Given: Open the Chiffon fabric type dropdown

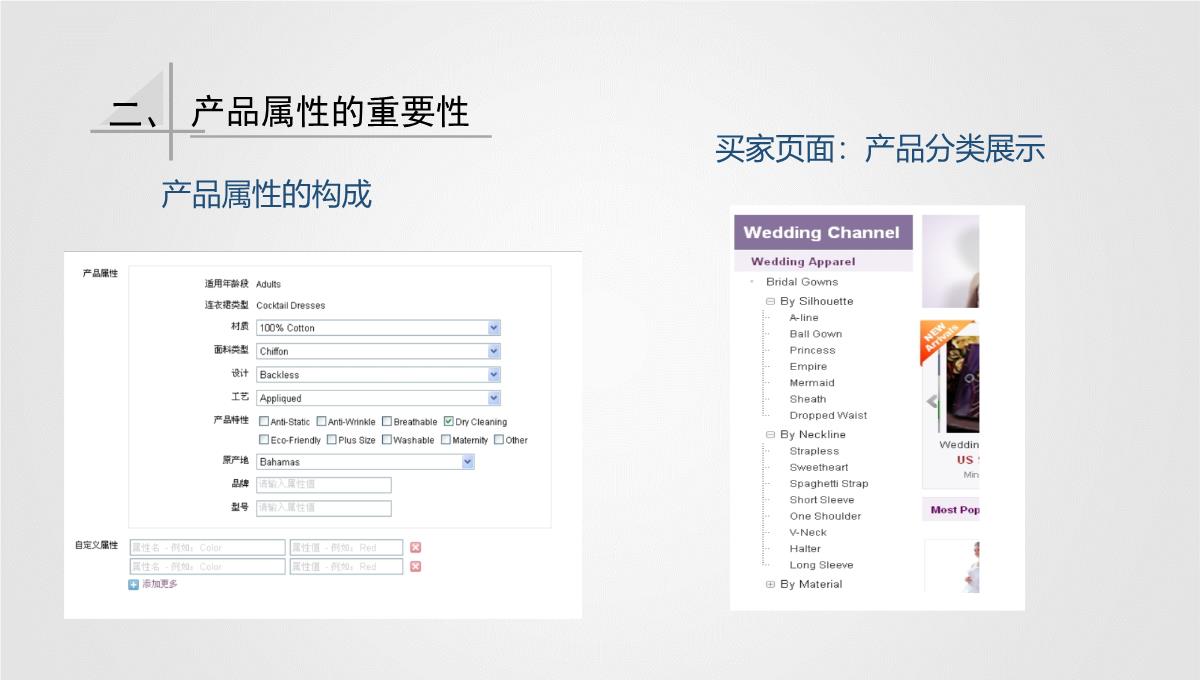Looking at the screenshot, I should (493, 351).
